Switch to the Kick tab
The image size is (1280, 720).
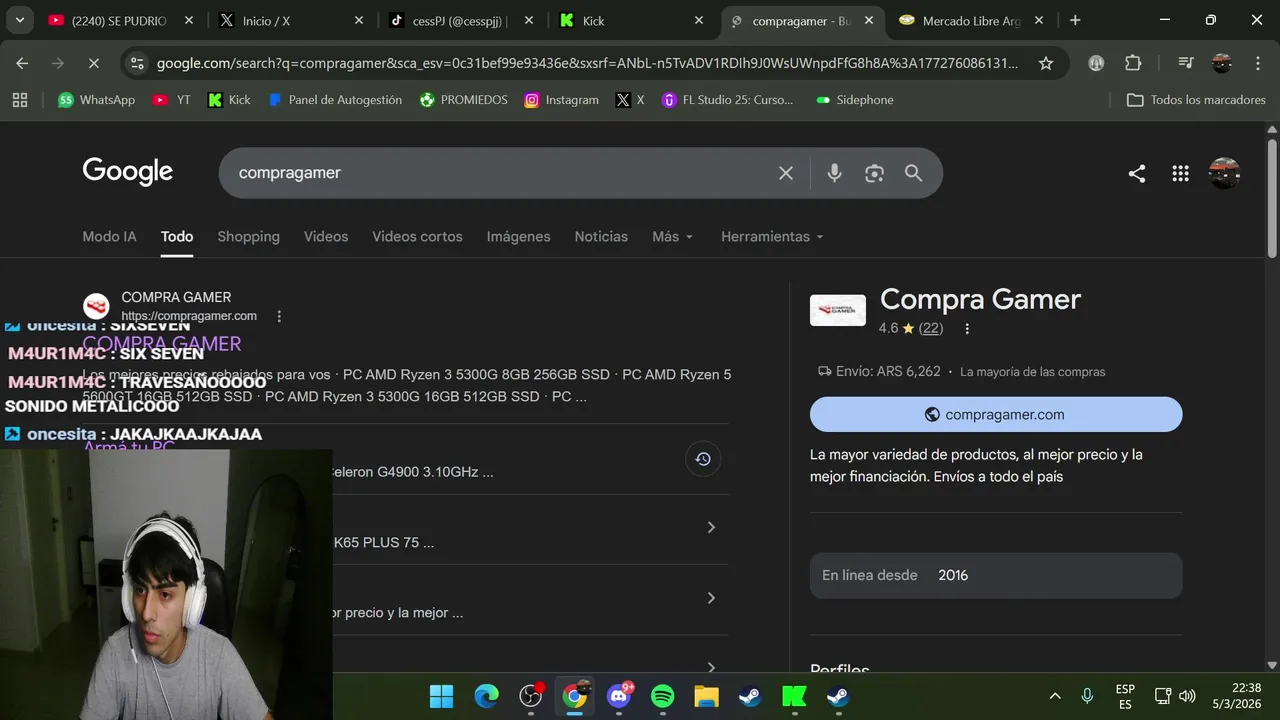click(631, 20)
